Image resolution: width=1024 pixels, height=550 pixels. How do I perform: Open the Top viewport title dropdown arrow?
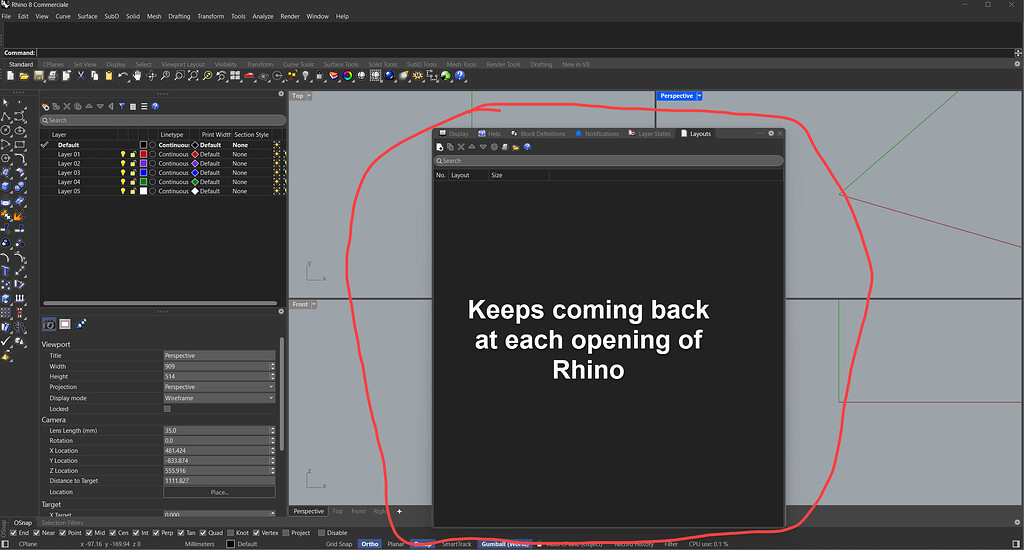pos(310,96)
